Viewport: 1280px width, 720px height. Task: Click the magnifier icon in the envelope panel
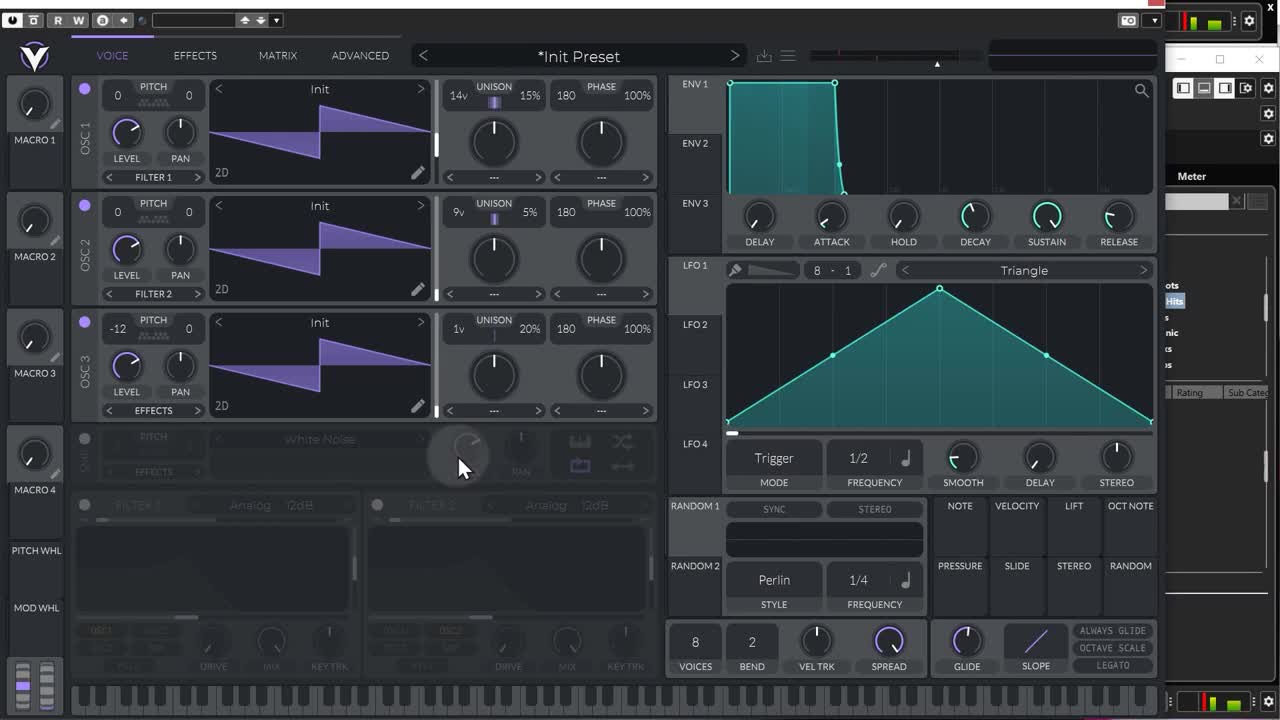1142,90
